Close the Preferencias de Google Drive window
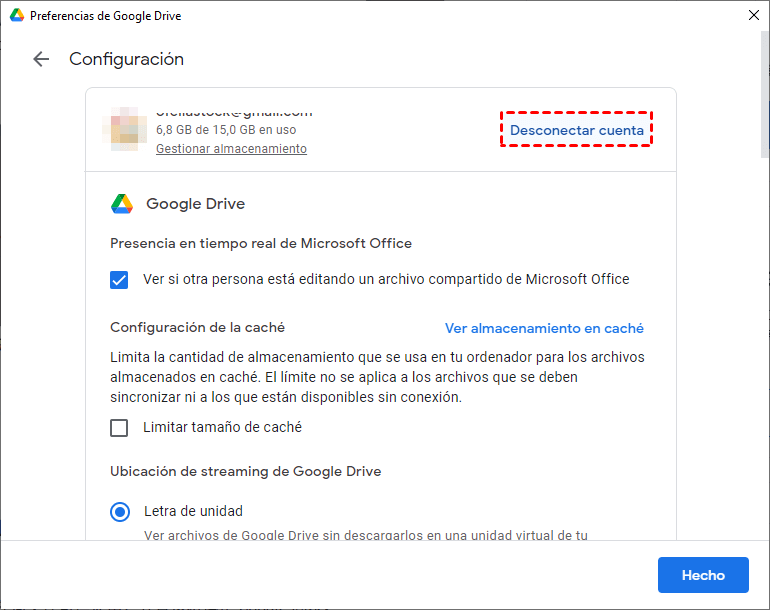 (x=754, y=15)
